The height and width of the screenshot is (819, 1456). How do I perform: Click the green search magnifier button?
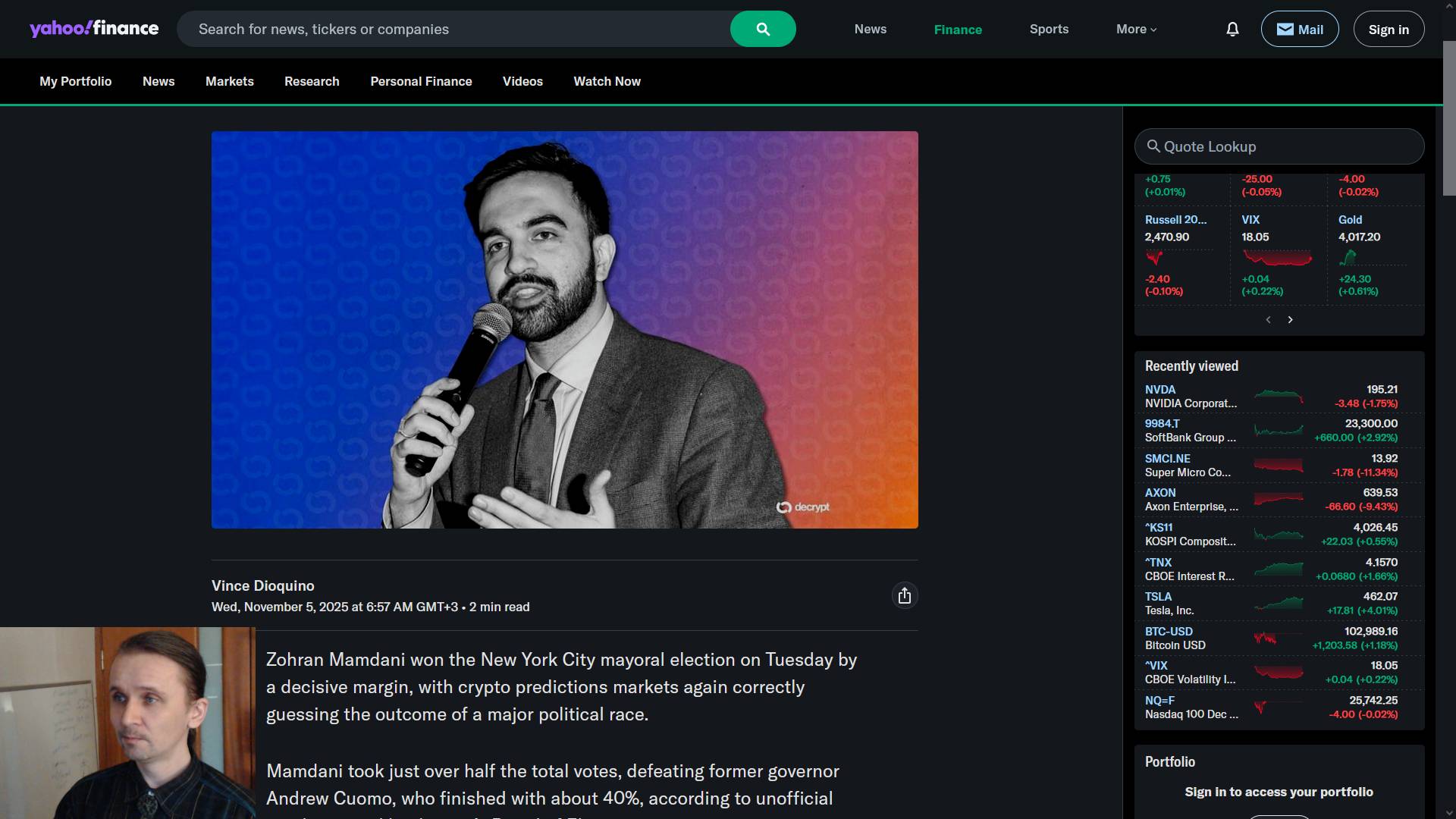pyautogui.click(x=763, y=29)
